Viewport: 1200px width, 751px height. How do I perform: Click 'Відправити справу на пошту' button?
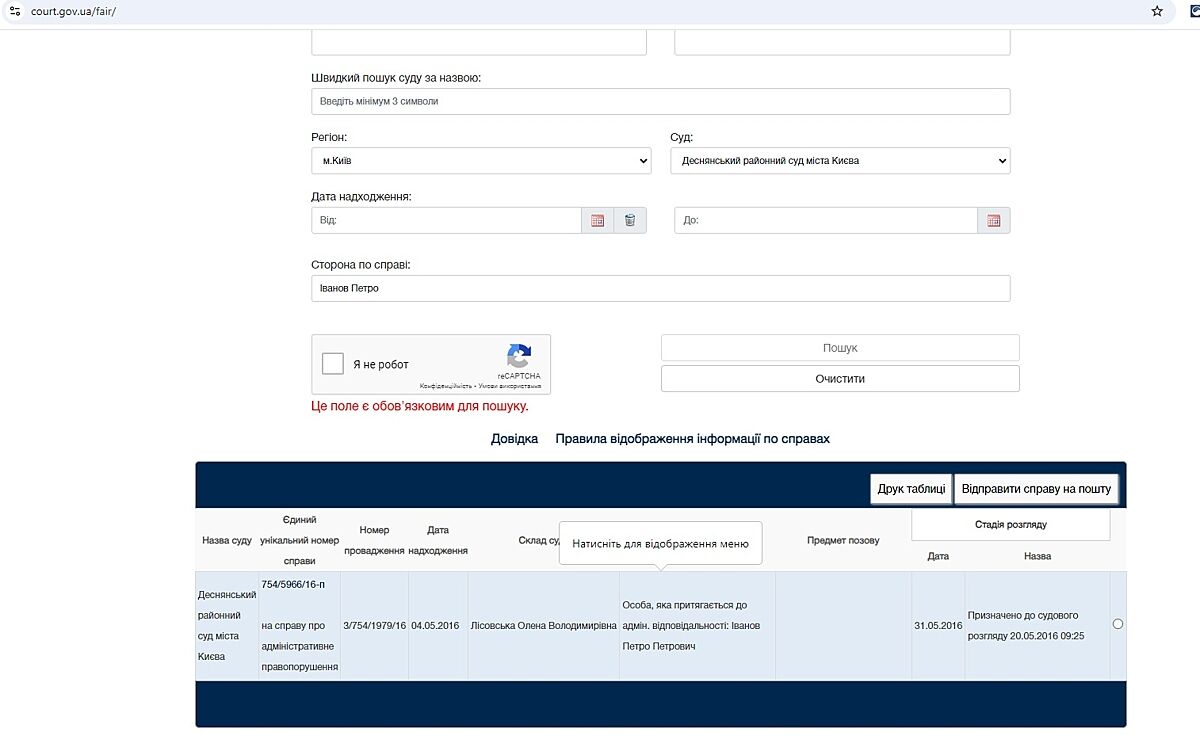click(1036, 489)
